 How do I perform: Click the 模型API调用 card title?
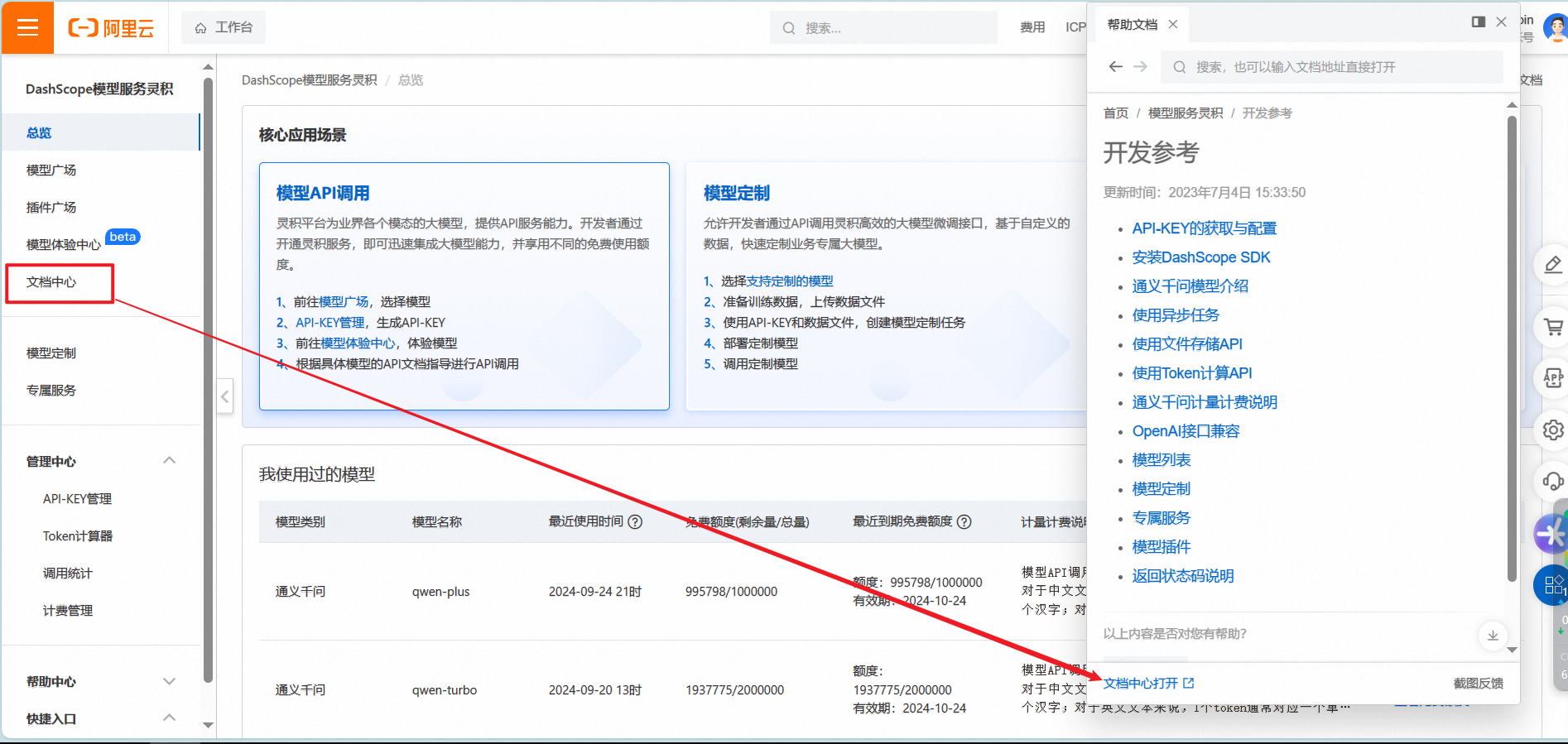pos(323,193)
